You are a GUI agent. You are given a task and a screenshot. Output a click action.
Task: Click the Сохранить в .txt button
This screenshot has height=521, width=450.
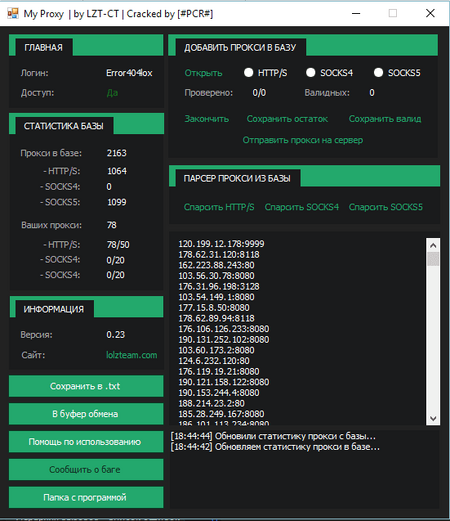[x=86, y=386]
